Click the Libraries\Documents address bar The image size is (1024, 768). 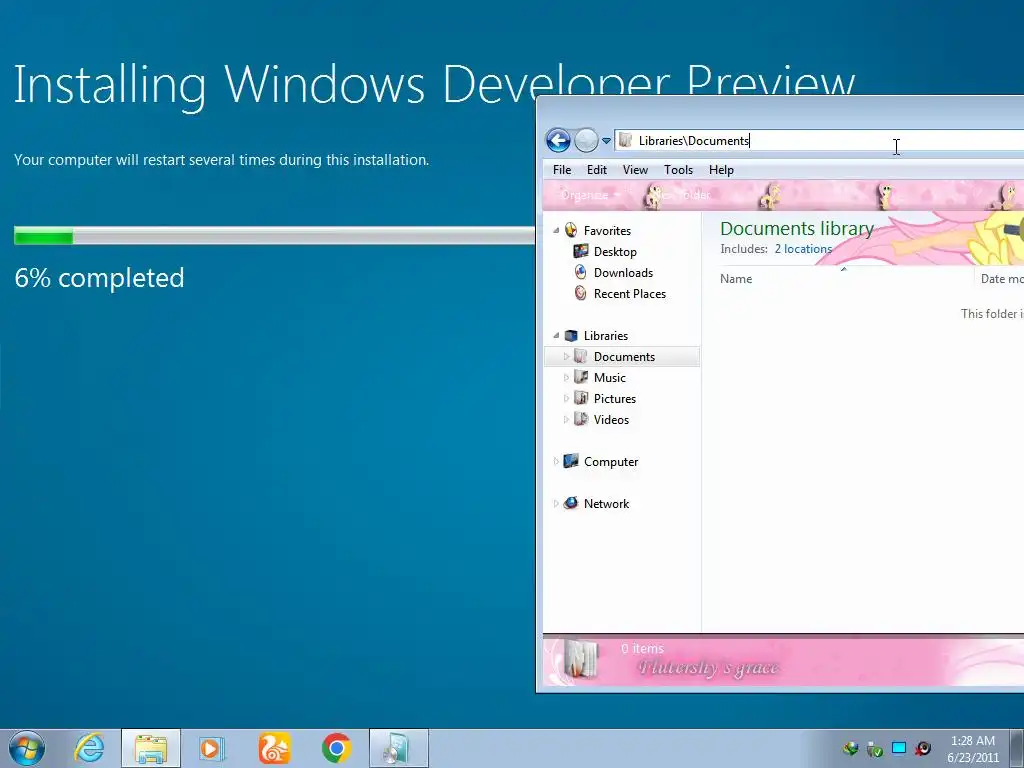point(819,140)
